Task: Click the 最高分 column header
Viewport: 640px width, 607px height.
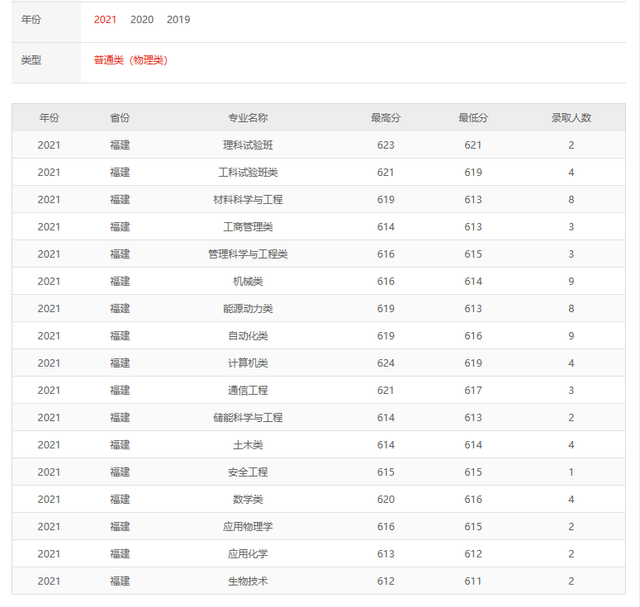Action: (x=386, y=118)
